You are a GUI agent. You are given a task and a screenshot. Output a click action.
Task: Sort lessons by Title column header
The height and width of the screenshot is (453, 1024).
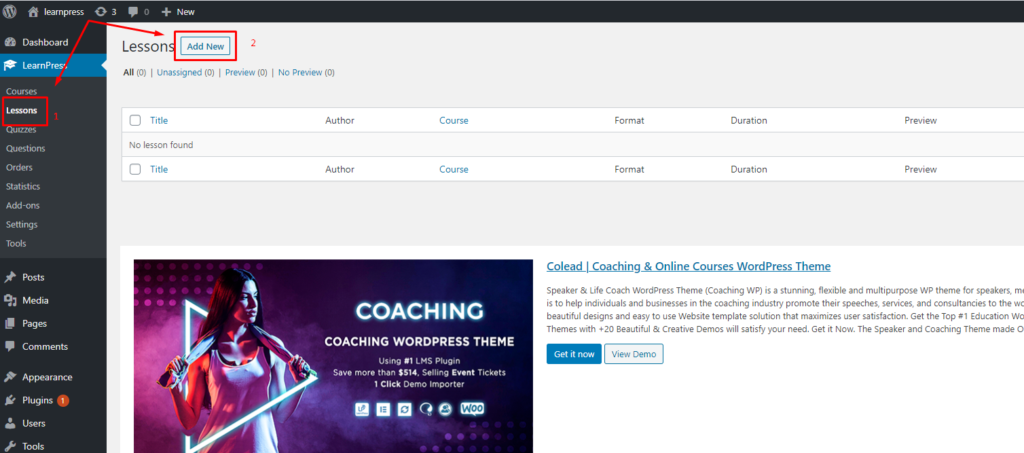159,121
